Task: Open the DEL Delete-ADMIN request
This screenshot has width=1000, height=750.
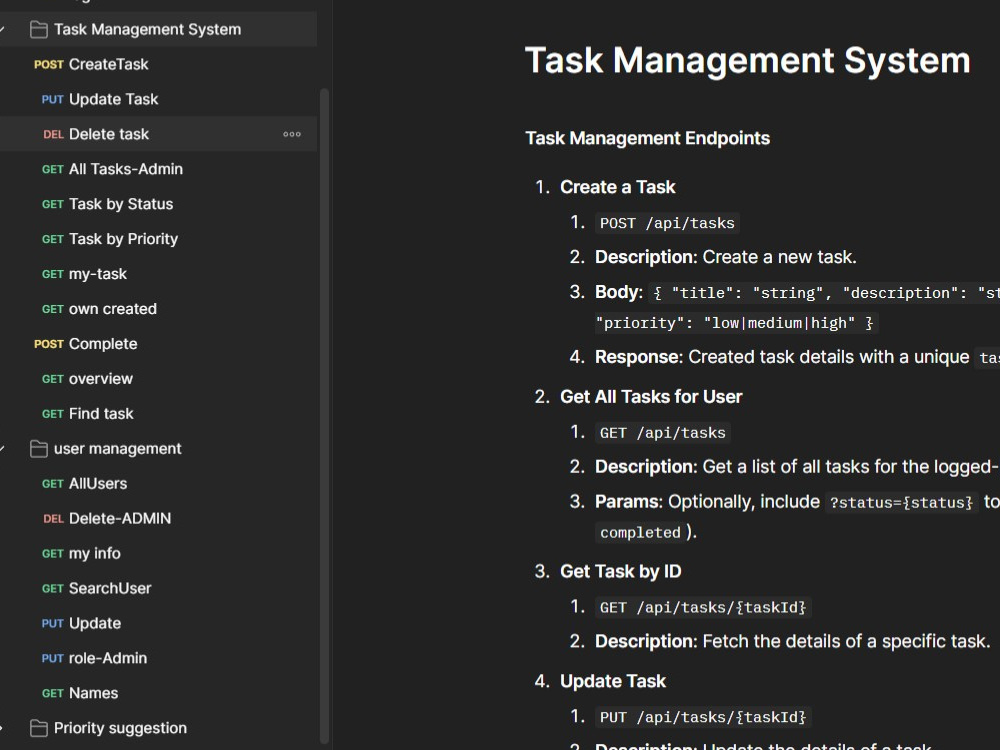Action: tap(158, 518)
